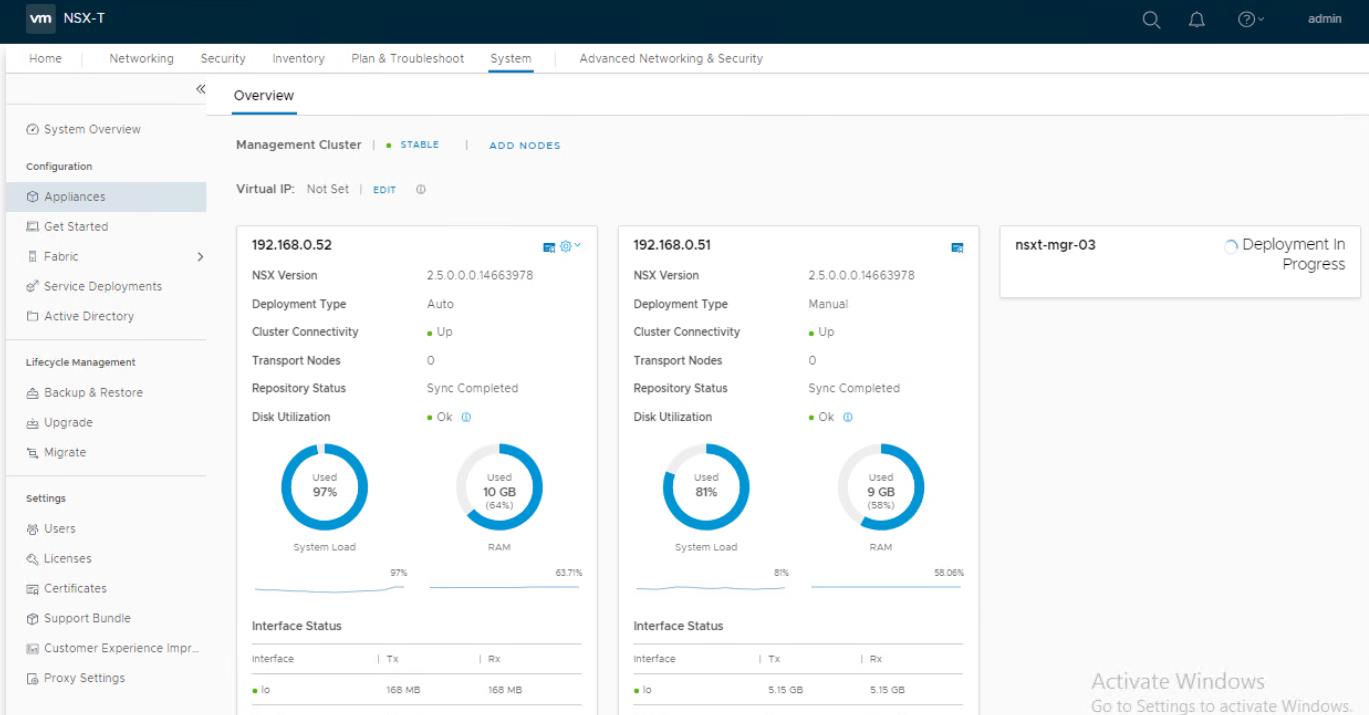Click the VMware vm logo
This screenshot has width=1369, height=715.
pyautogui.click(x=42, y=20)
